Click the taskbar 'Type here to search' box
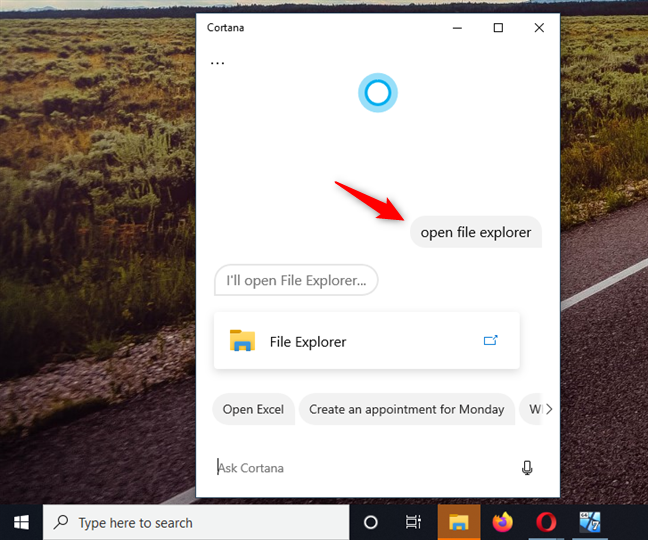 click(x=196, y=522)
